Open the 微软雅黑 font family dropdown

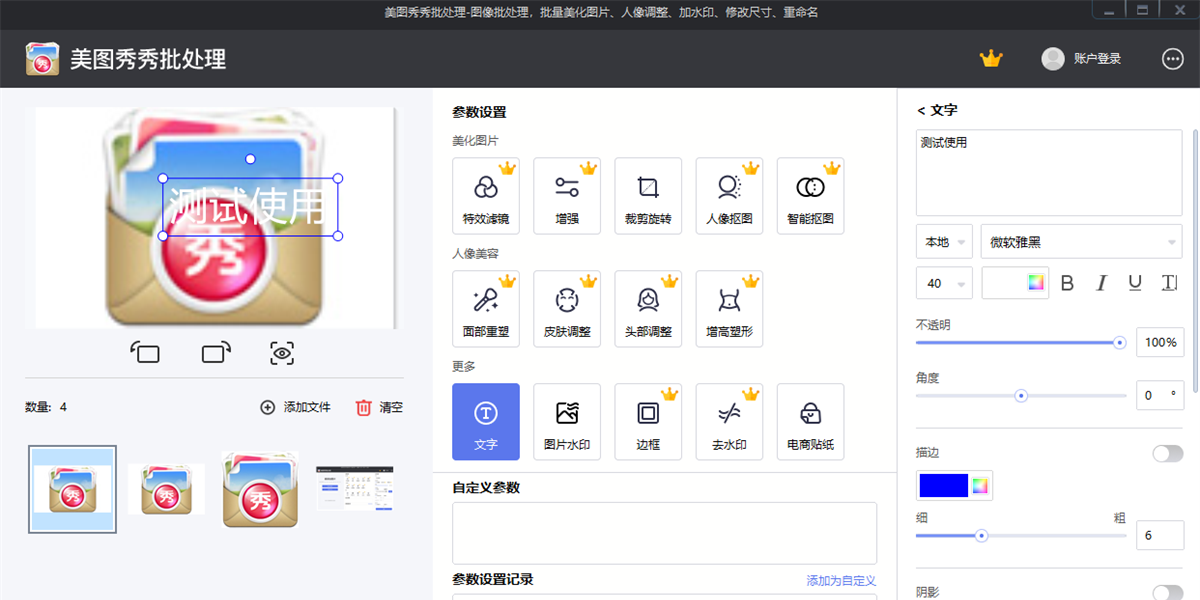(1081, 242)
